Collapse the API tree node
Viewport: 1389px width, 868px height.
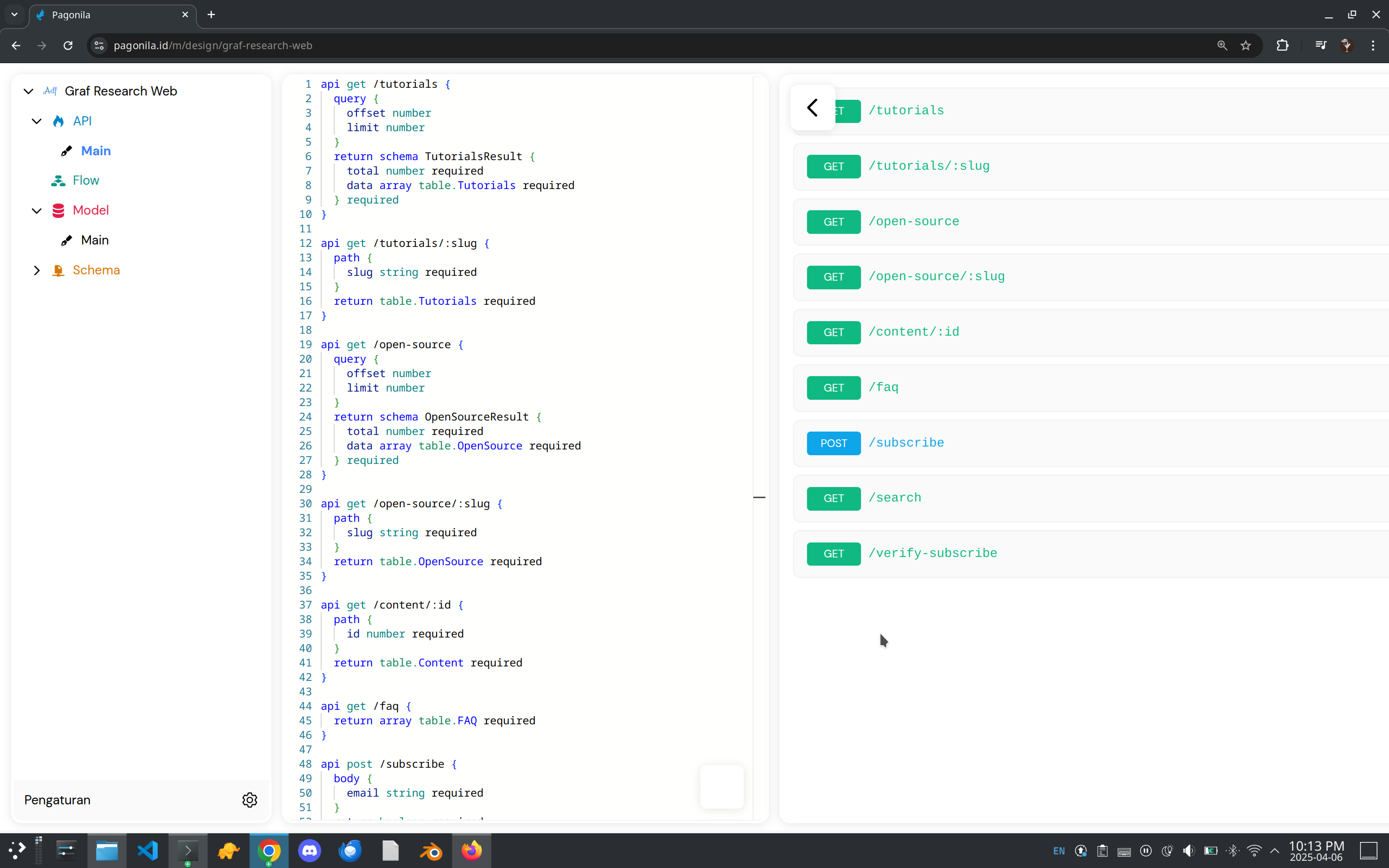[37, 121]
